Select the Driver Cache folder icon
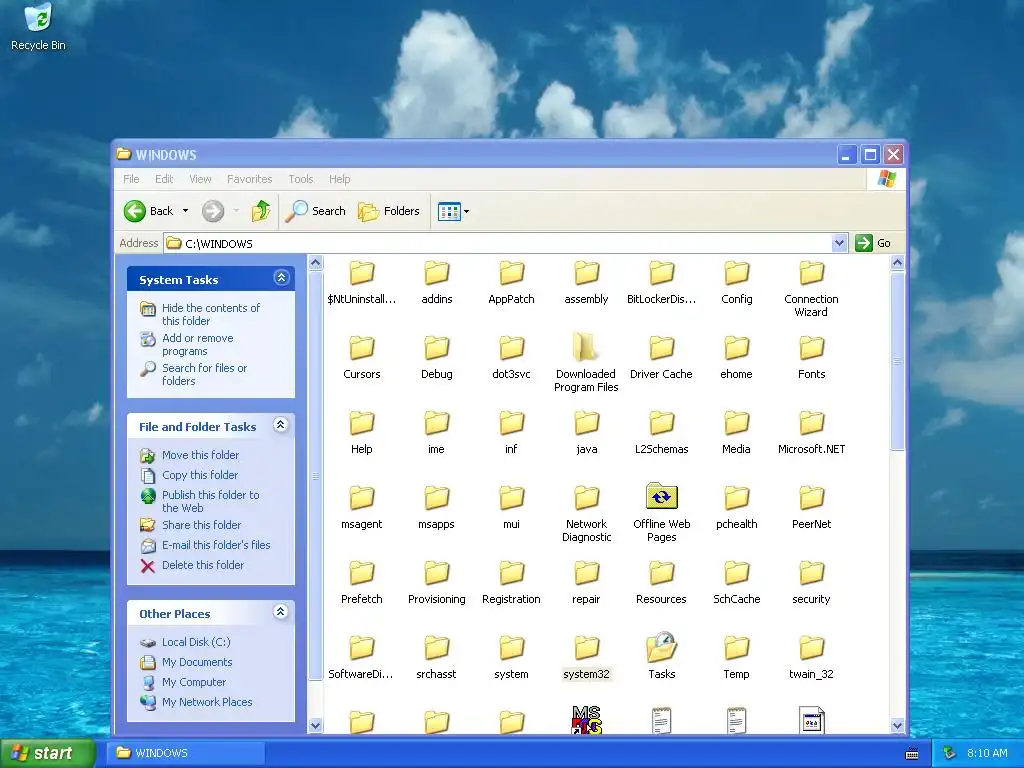This screenshot has height=768, width=1024. [x=662, y=348]
